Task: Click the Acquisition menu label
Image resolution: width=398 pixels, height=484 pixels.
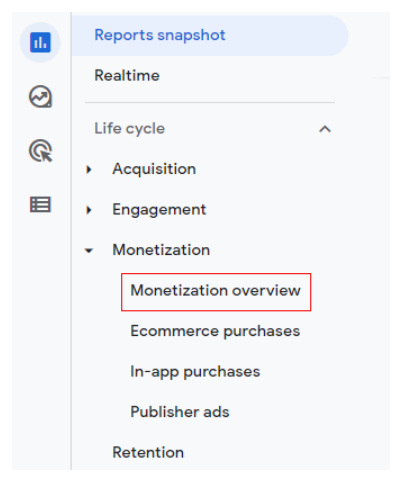Action: 154,169
